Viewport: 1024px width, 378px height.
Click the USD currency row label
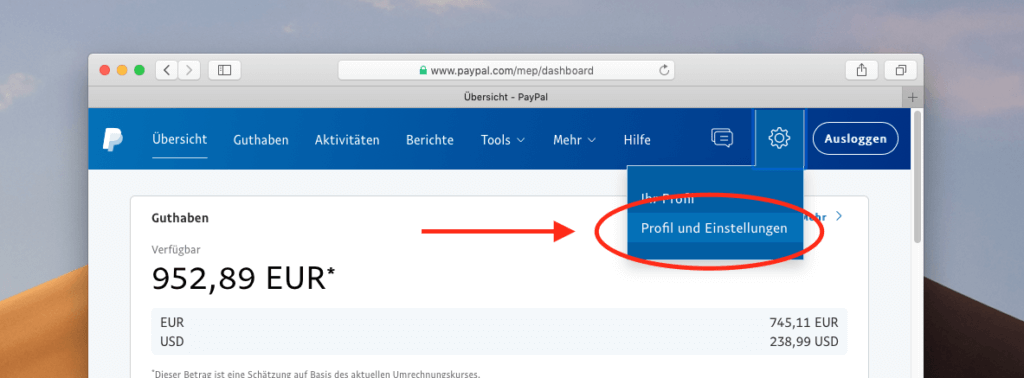[172, 341]
